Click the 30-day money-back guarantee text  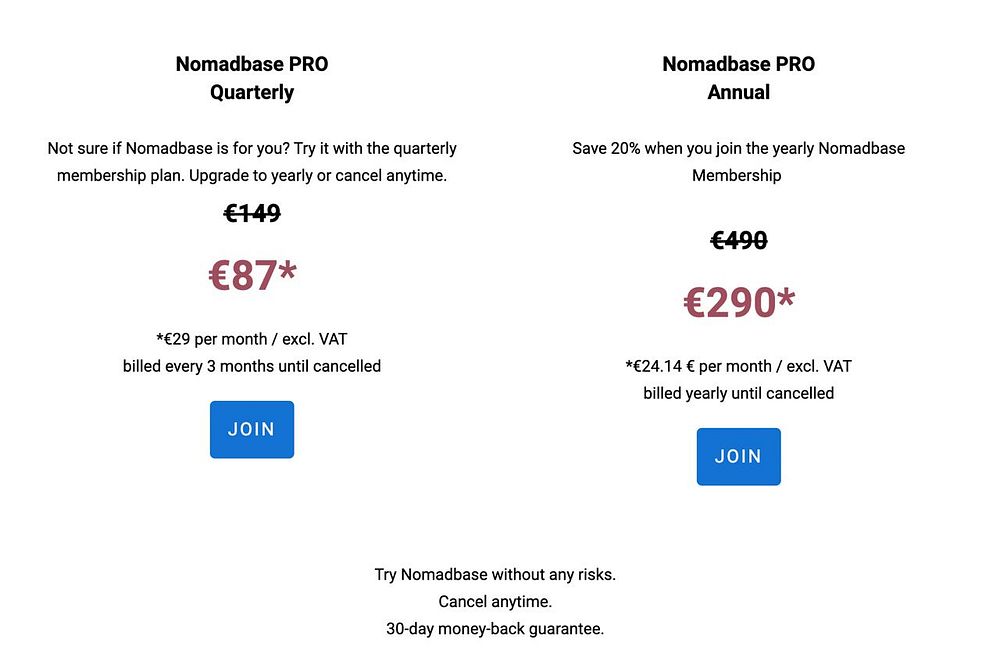(495, 629)
